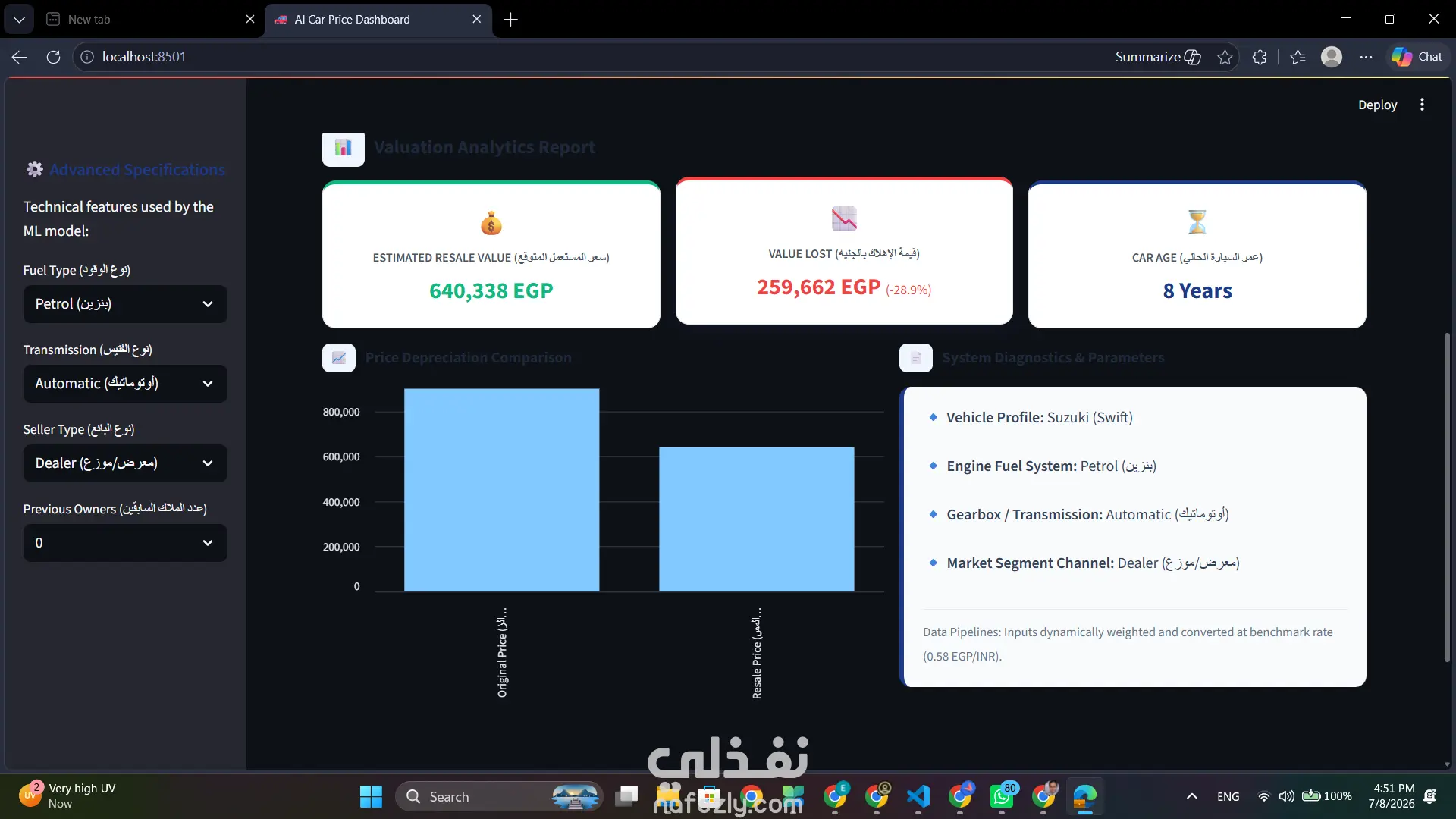The height and width of the screenshot is (819, 1456).
Task: Select the AI Car Price Dashboard tab
Action: pos(378,20)
